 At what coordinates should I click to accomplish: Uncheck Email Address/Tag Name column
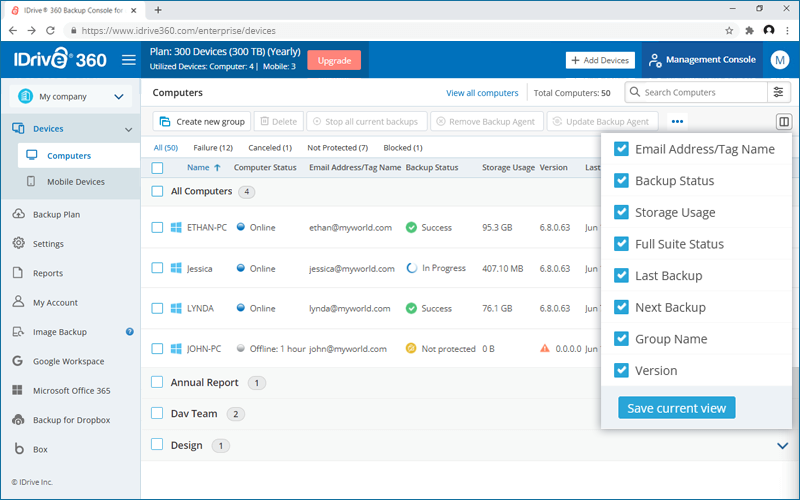click(621, 149)
